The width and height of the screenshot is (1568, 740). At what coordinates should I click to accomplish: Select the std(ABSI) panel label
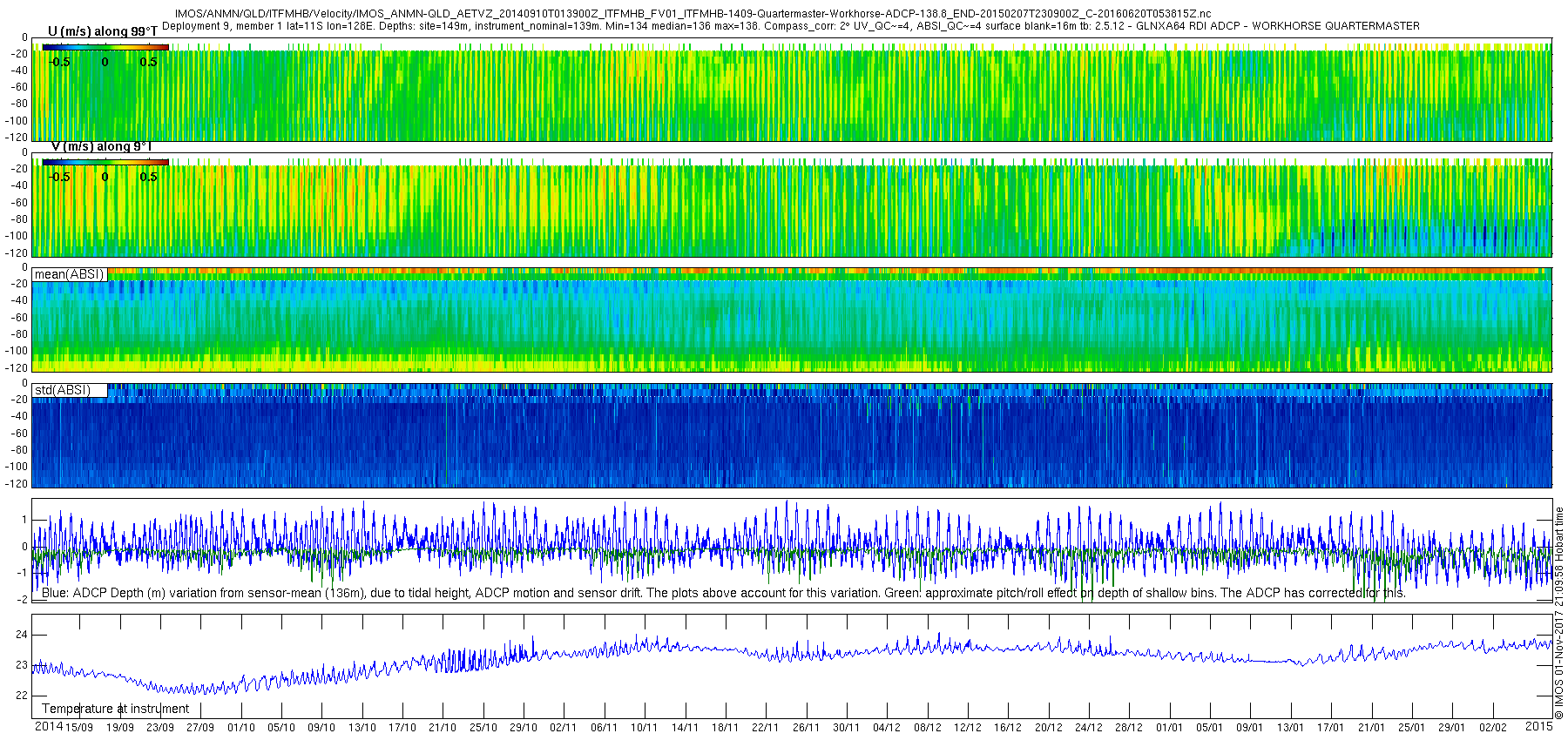62,390
